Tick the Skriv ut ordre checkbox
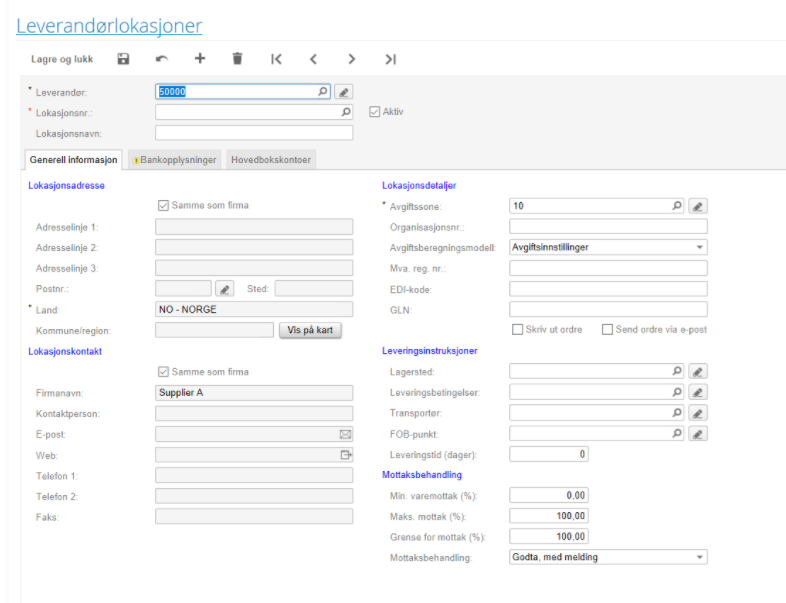 [x=517, y=329]
